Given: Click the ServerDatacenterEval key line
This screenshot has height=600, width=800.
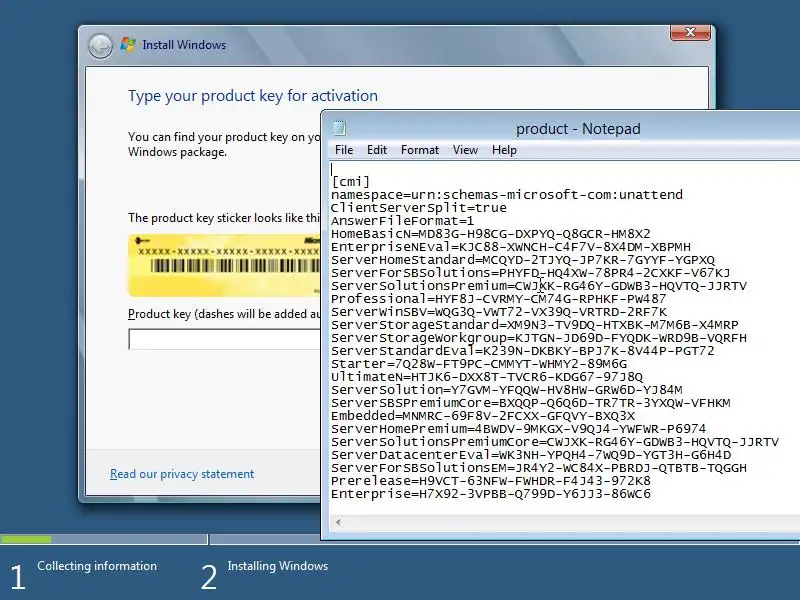Looking at the screenshot, I should [531, 455].
